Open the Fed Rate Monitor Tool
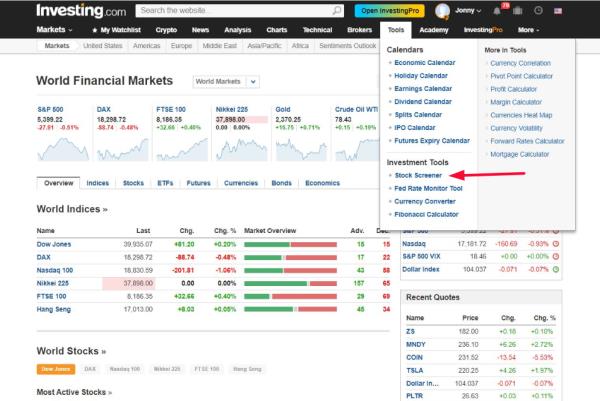Screen dimensions: 600x401 coord(428,188)
